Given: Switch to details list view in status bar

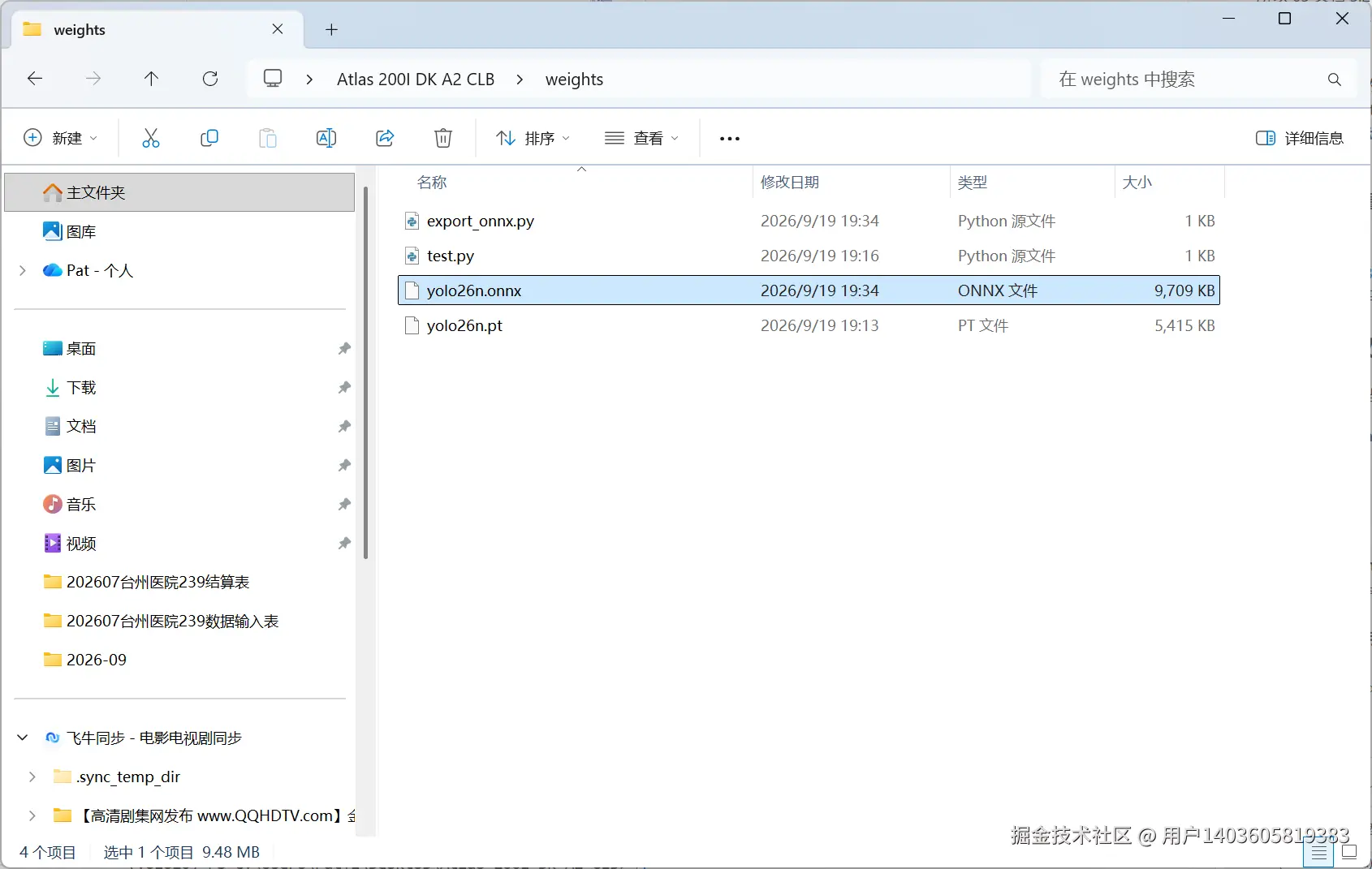Looking at the screenshot, I should [x=1319, y=853].
